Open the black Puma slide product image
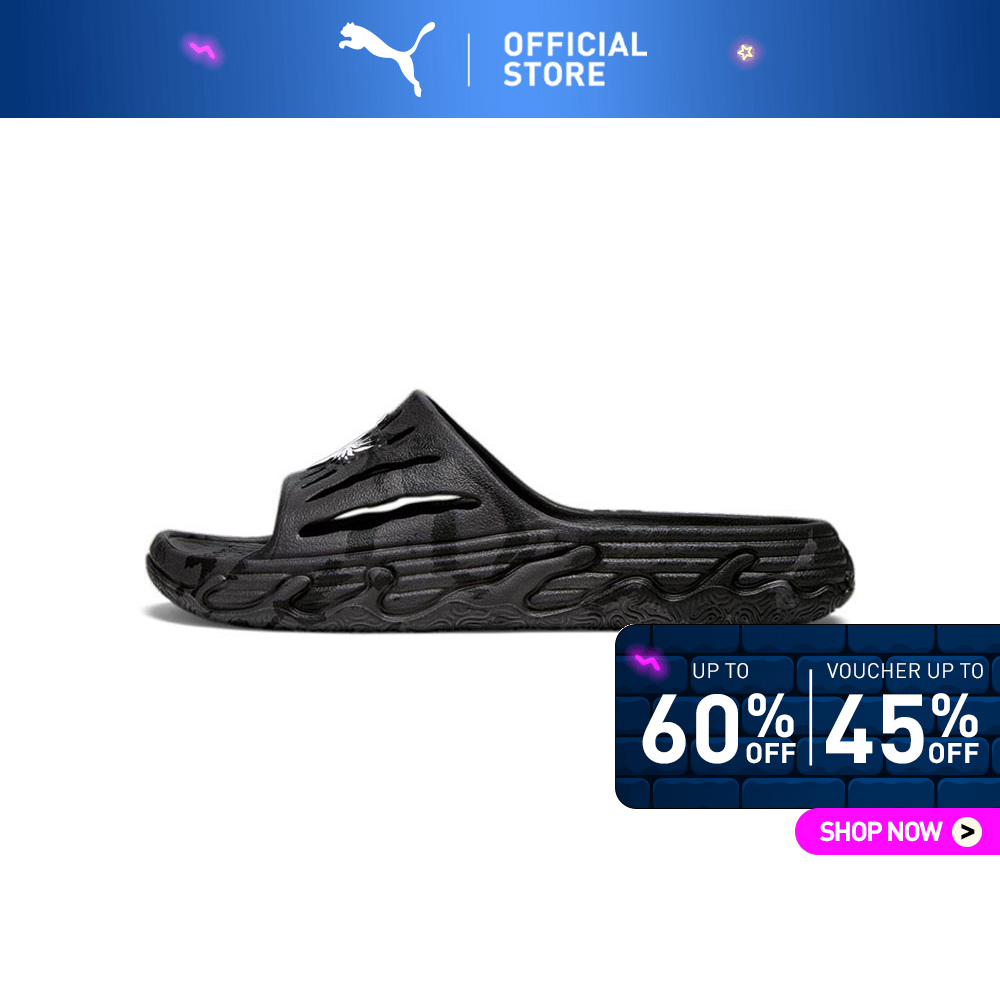Image resolution: width=1000 pixels, height=1000 pixels. [500, 511]
